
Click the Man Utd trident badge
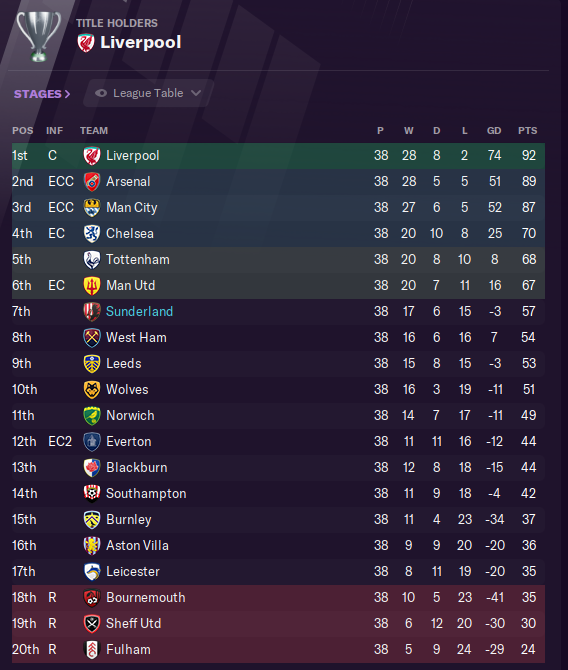click(x=92, y=286)
